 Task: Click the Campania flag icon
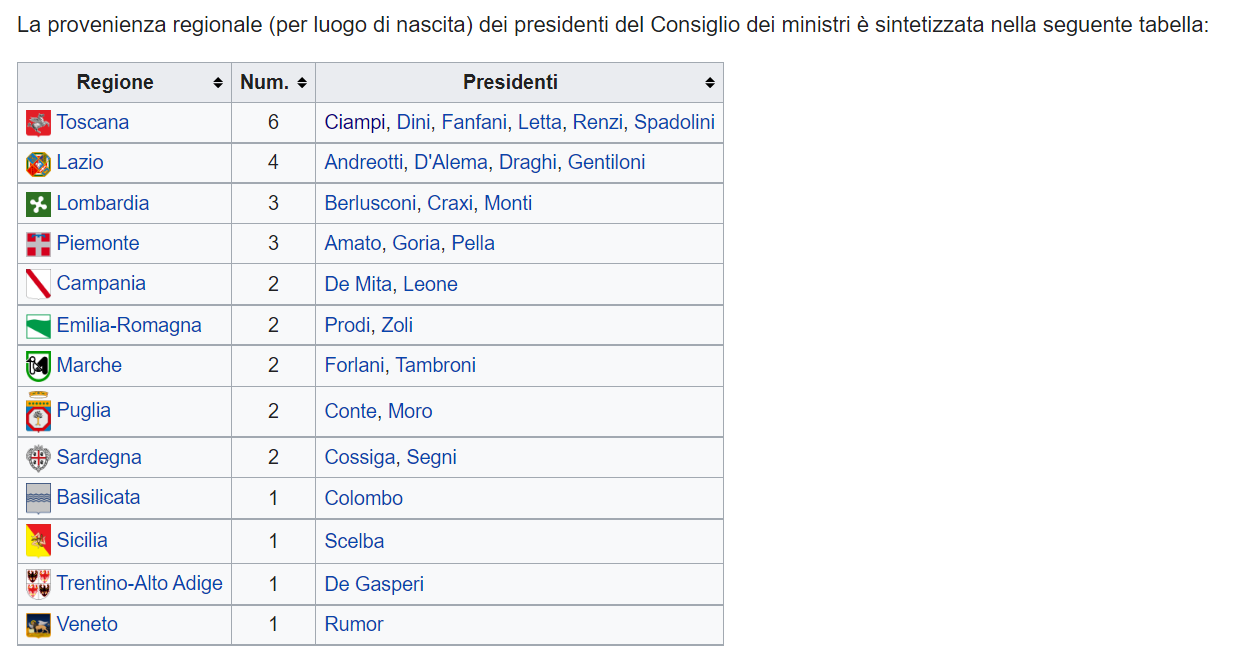coord(38,284)
